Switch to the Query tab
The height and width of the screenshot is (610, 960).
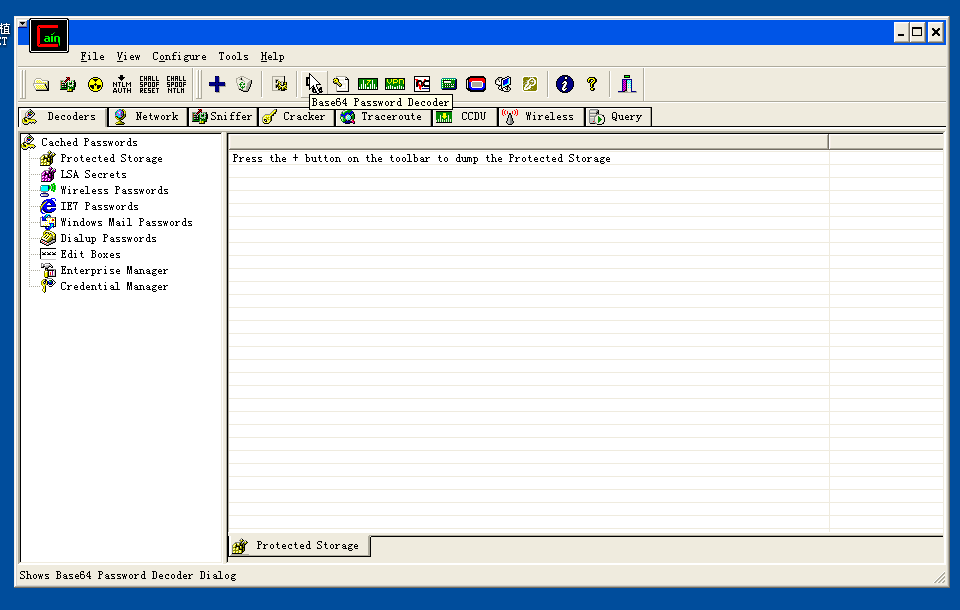[x=618, y=116]
